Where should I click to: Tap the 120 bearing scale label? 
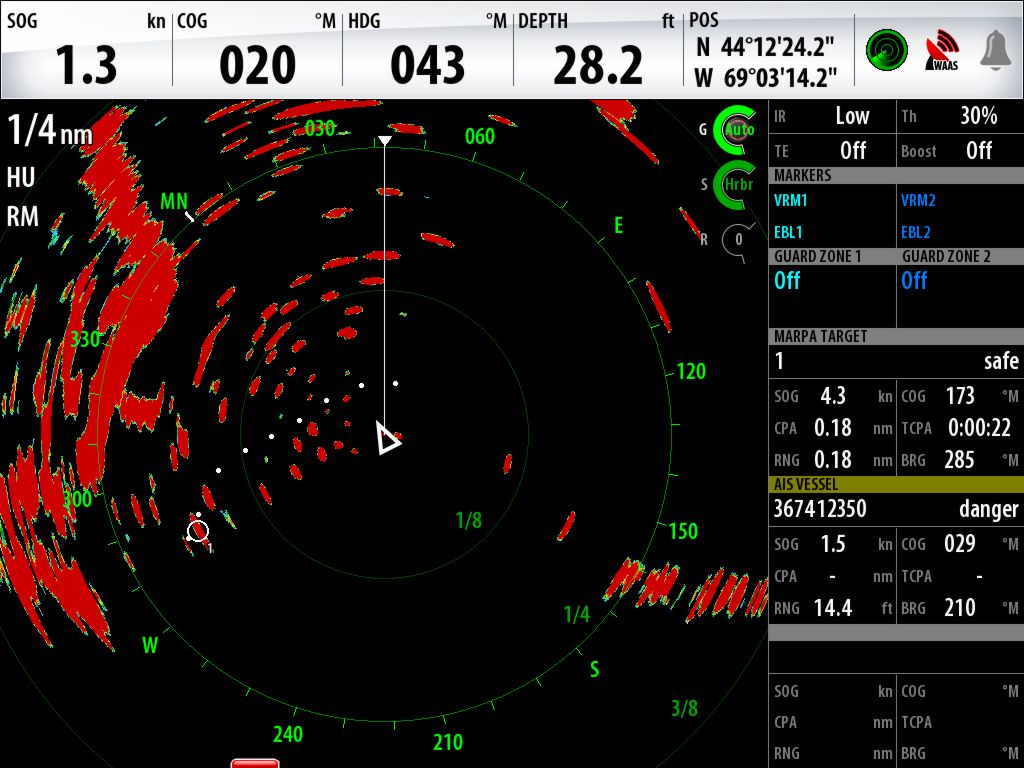click(691, 372)
